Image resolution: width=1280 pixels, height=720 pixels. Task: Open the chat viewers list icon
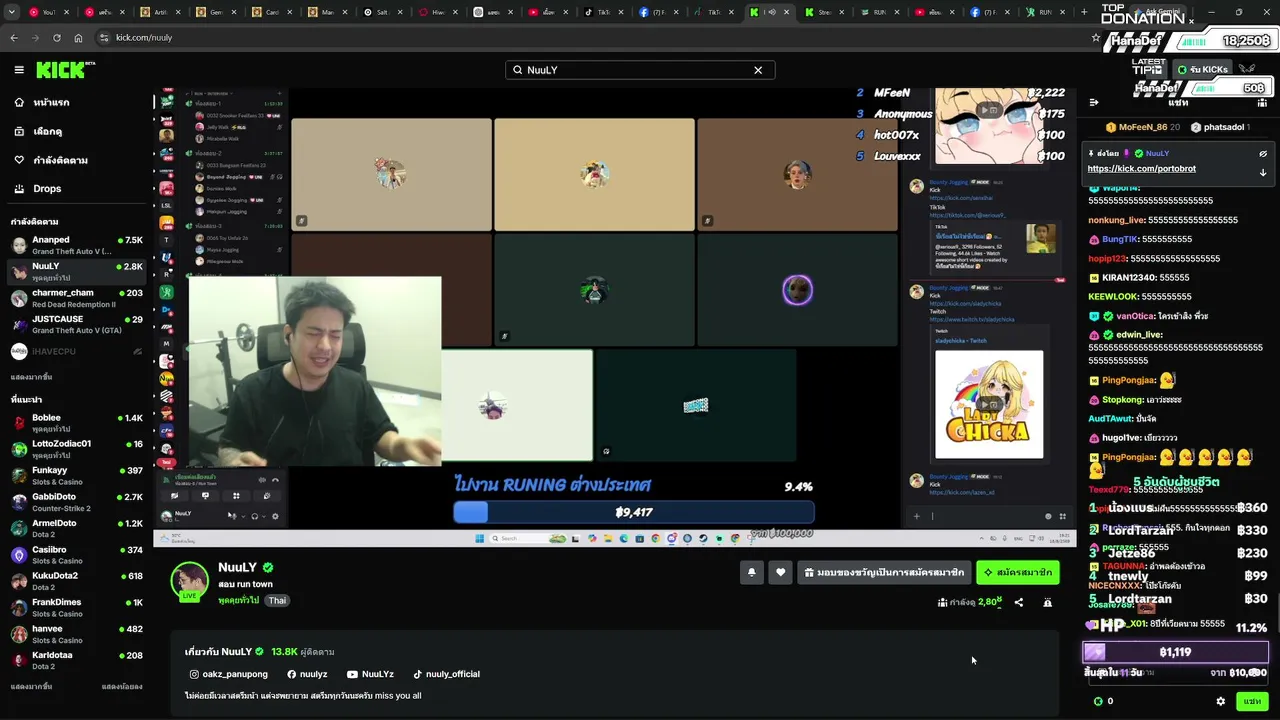pyautogui.click(x=1263, y=102)
